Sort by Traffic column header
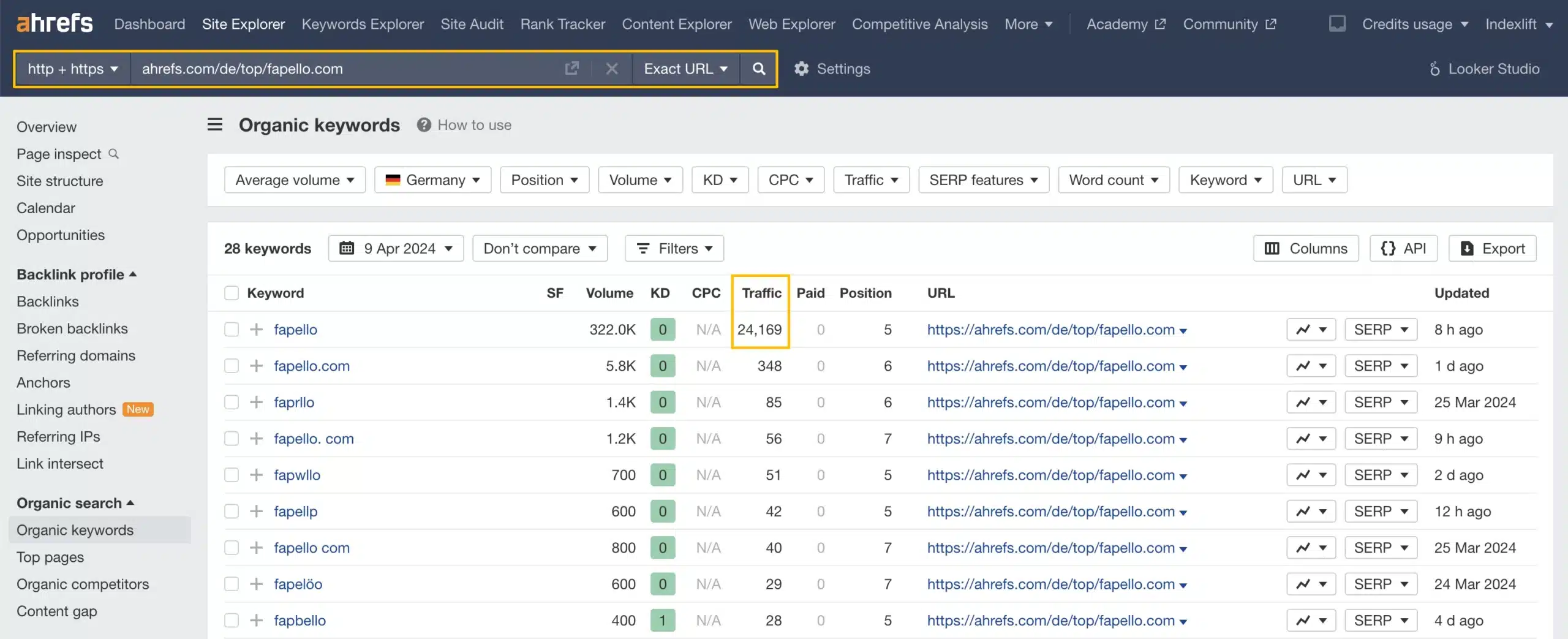This screenshot has height=639, width=1568. click(x=761, y=293)
